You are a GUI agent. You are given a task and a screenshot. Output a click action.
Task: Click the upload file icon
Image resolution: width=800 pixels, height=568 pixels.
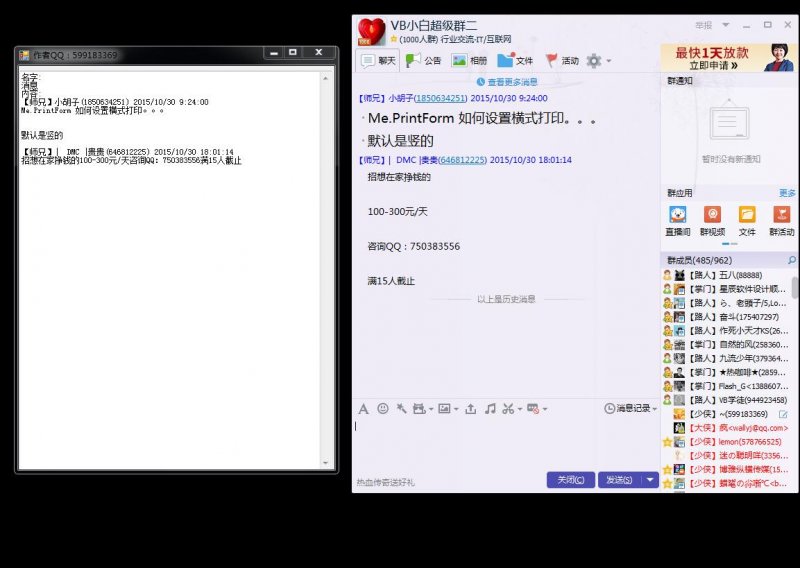pyautogui.click(x=470, y=409)
